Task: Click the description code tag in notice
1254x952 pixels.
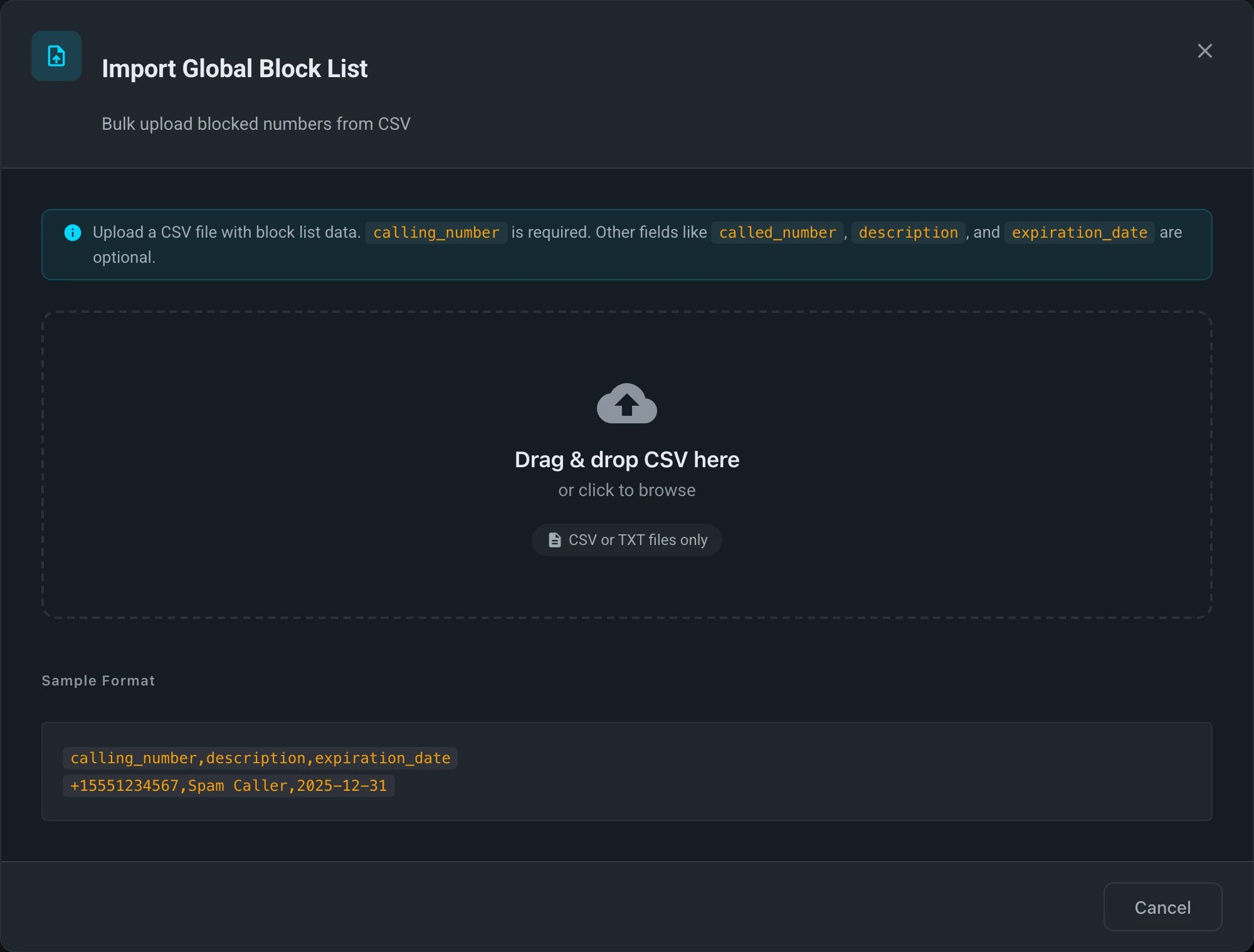Action: [909, 233]
